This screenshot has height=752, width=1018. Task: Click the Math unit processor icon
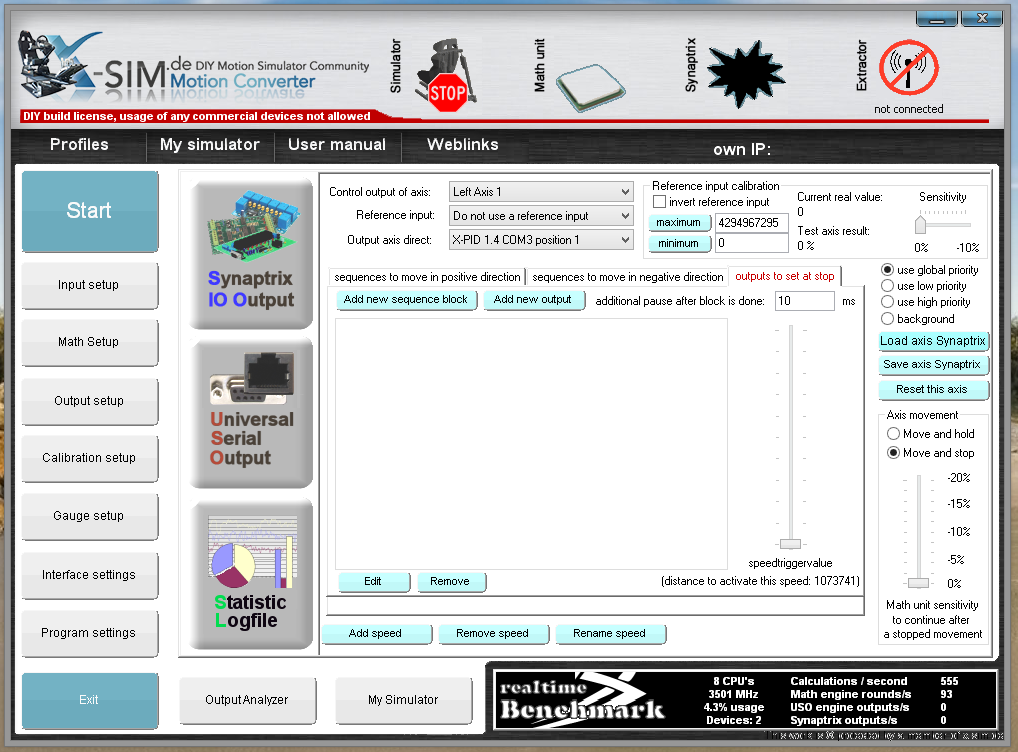592,81
